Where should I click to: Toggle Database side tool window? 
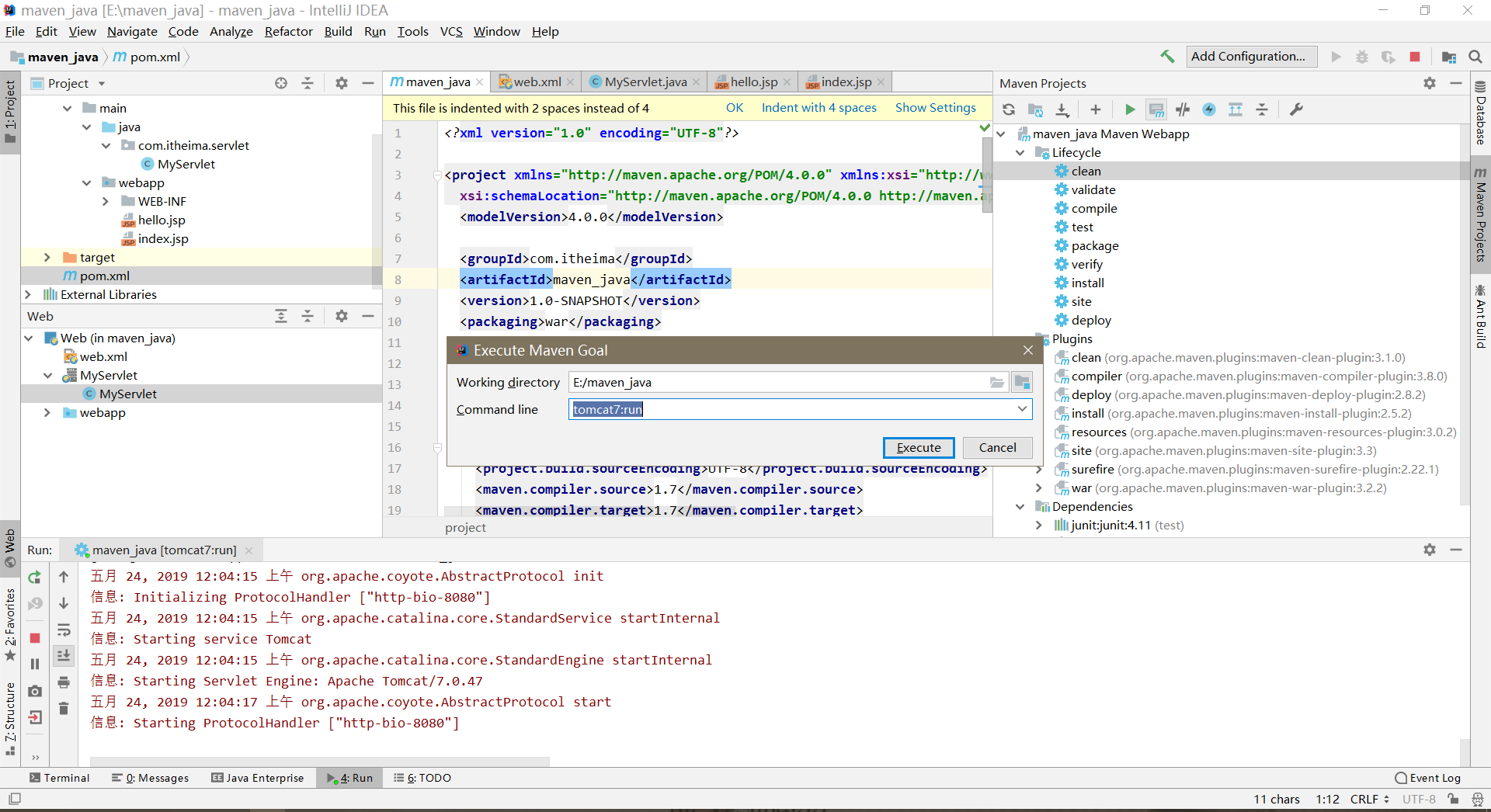[x=1480, y=113]
